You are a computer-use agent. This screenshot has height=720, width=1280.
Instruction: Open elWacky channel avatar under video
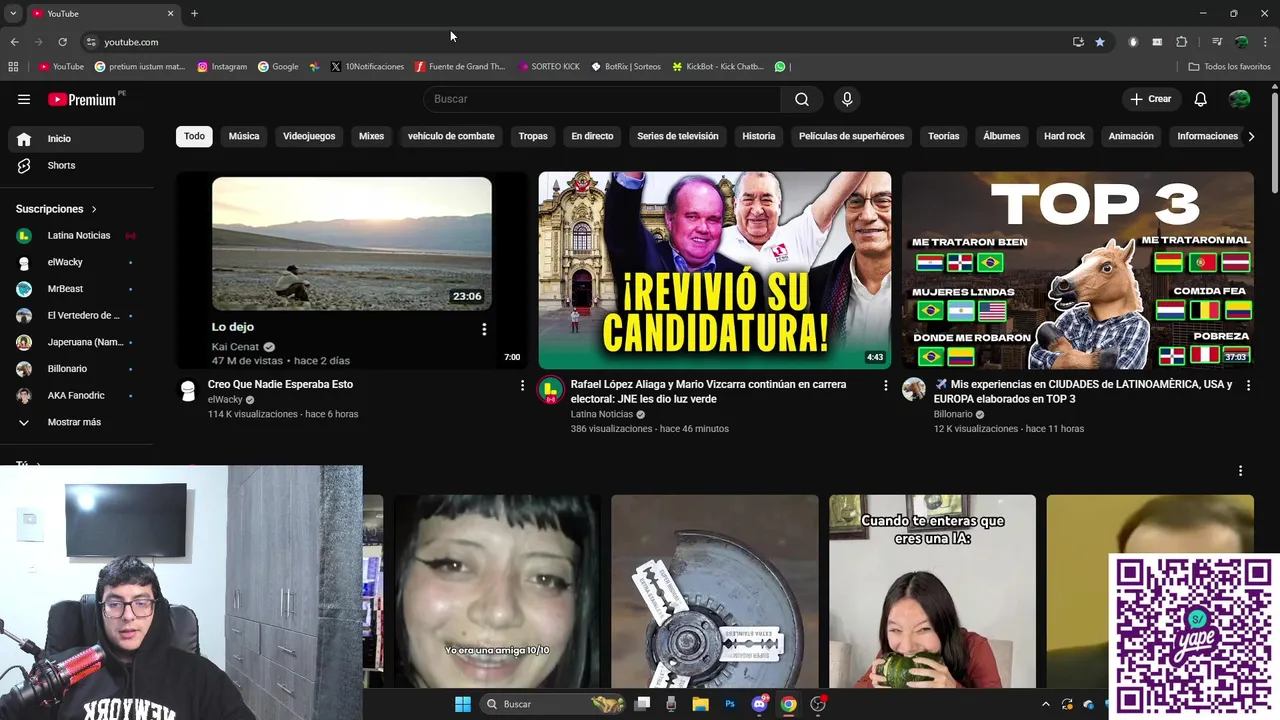188,390
